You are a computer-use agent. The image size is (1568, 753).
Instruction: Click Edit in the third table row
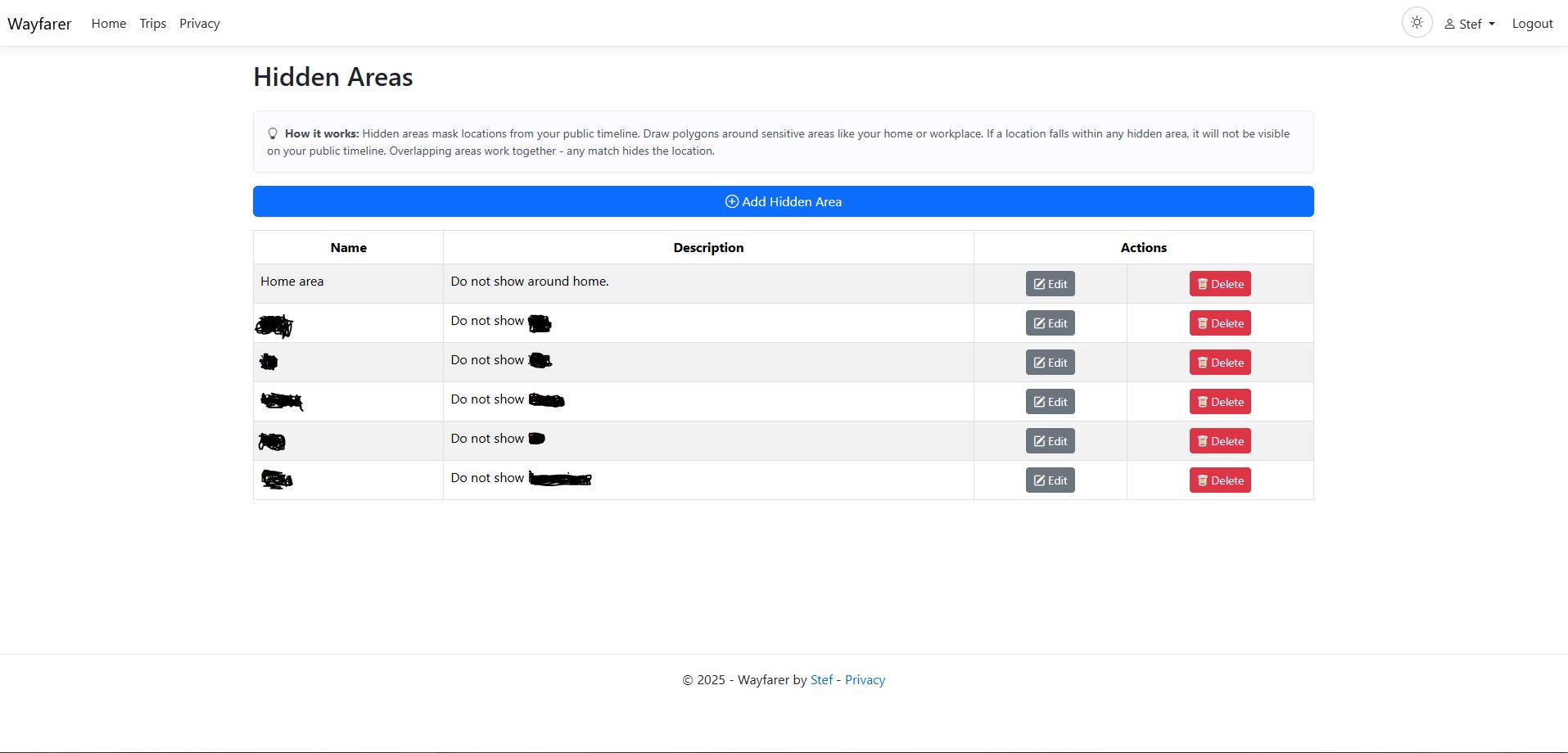point(1051,363)
